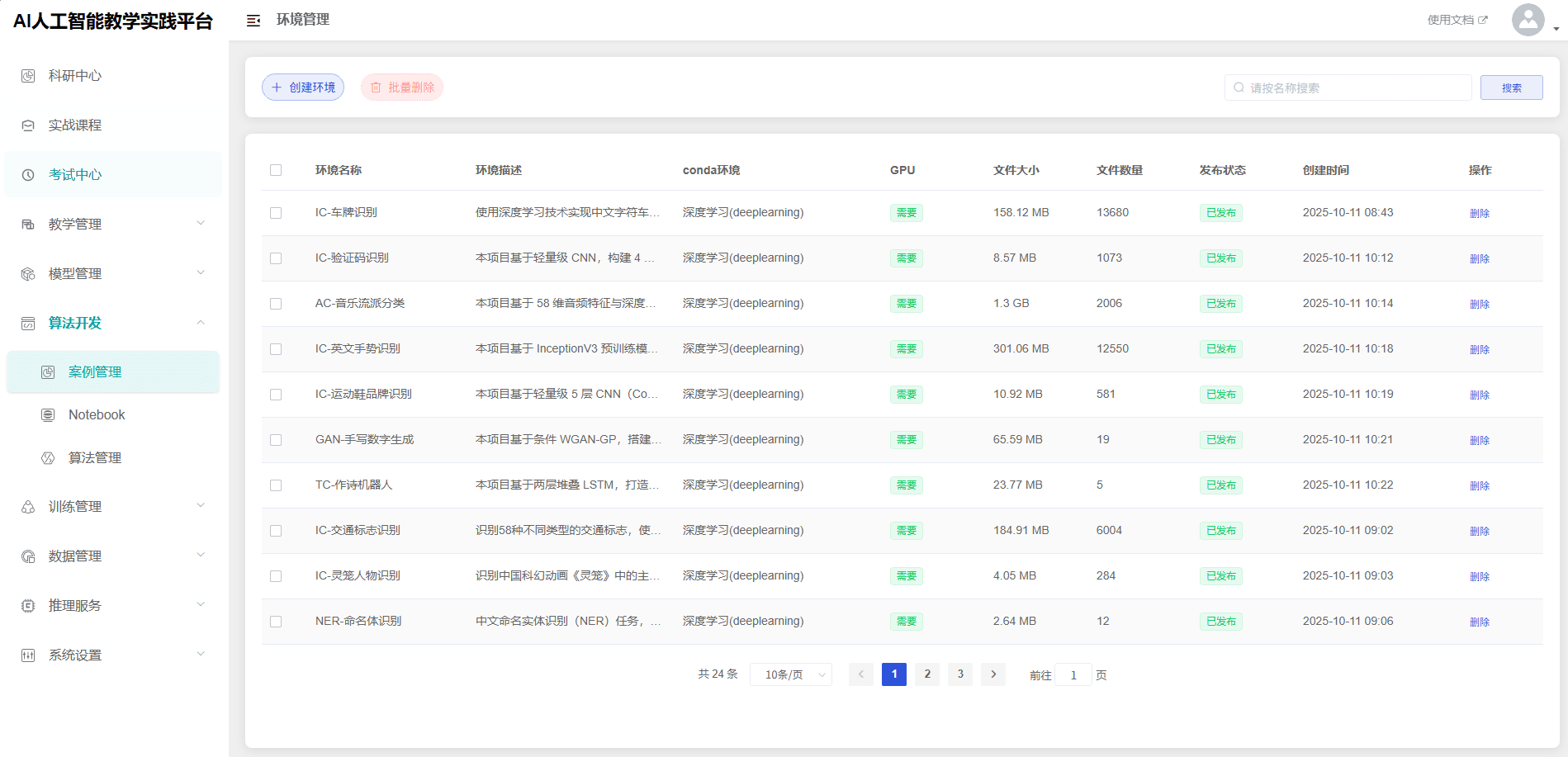Open the user avatar menu

coord(1528,20)
